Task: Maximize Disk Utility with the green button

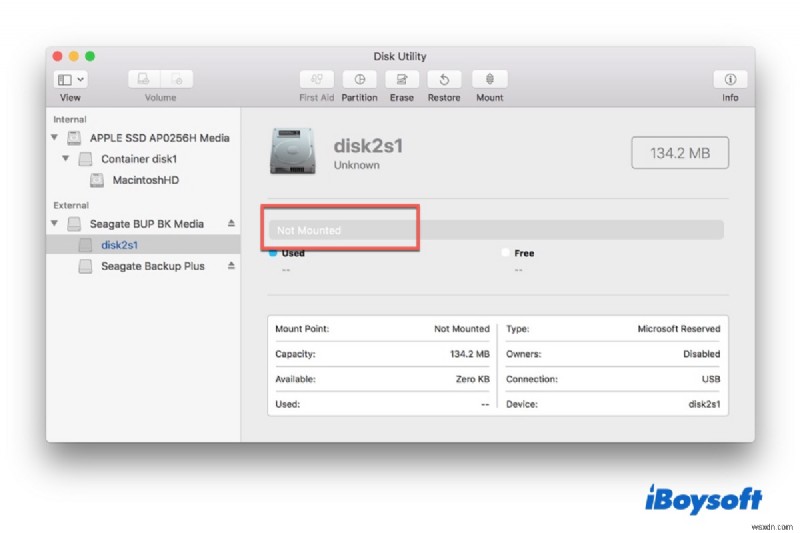Action: point(90,56)
